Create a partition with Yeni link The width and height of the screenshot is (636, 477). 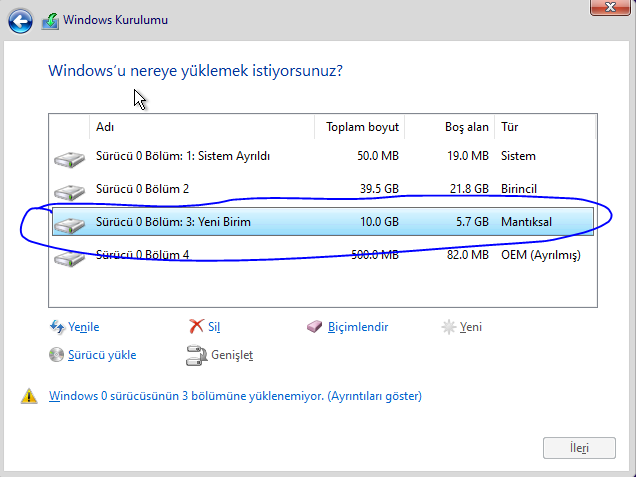[x=471, y=327]
